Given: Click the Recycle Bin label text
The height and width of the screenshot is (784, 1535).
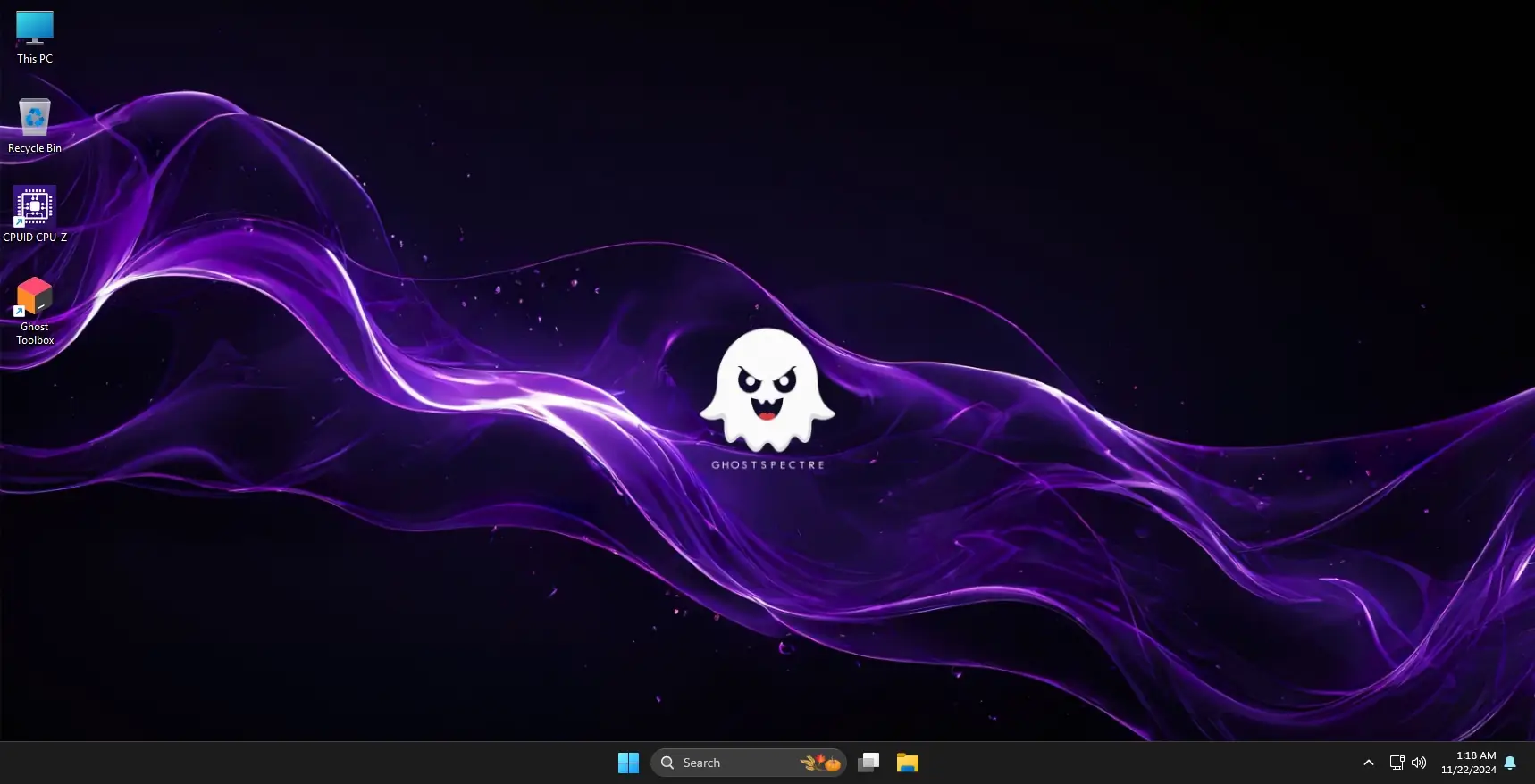Looking at the screenshot, I should [35, 148].
